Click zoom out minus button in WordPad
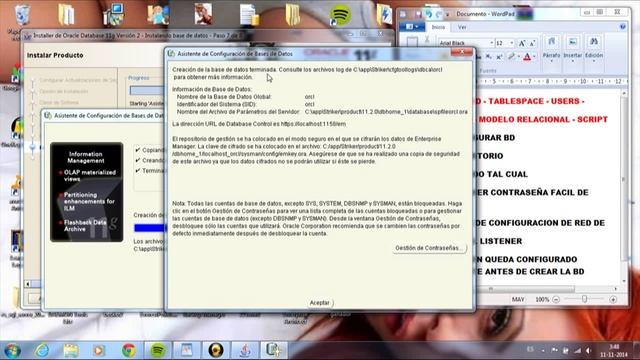640x360 pixels. (x=556, y=300)
